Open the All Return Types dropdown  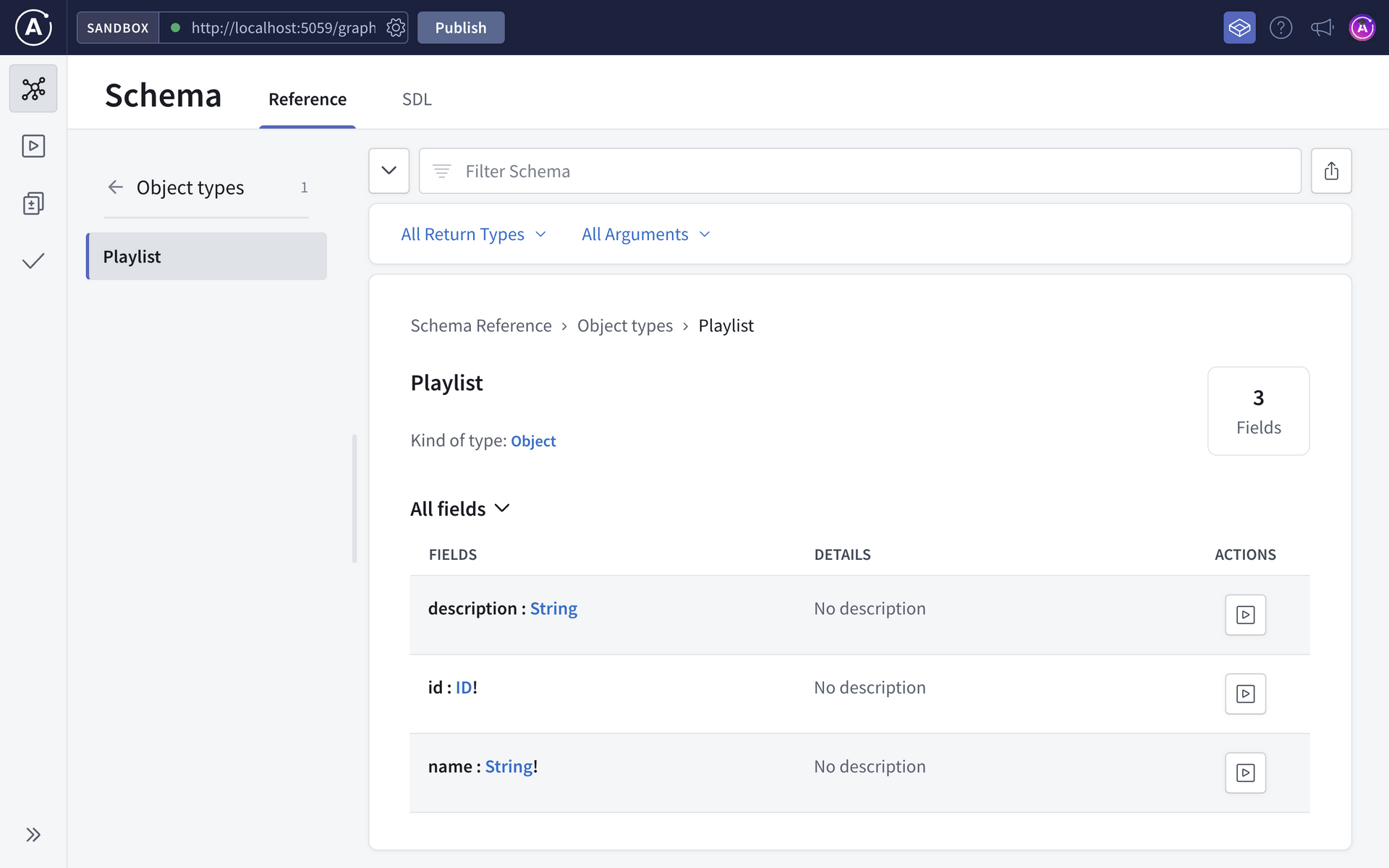[x=473, y=234]
